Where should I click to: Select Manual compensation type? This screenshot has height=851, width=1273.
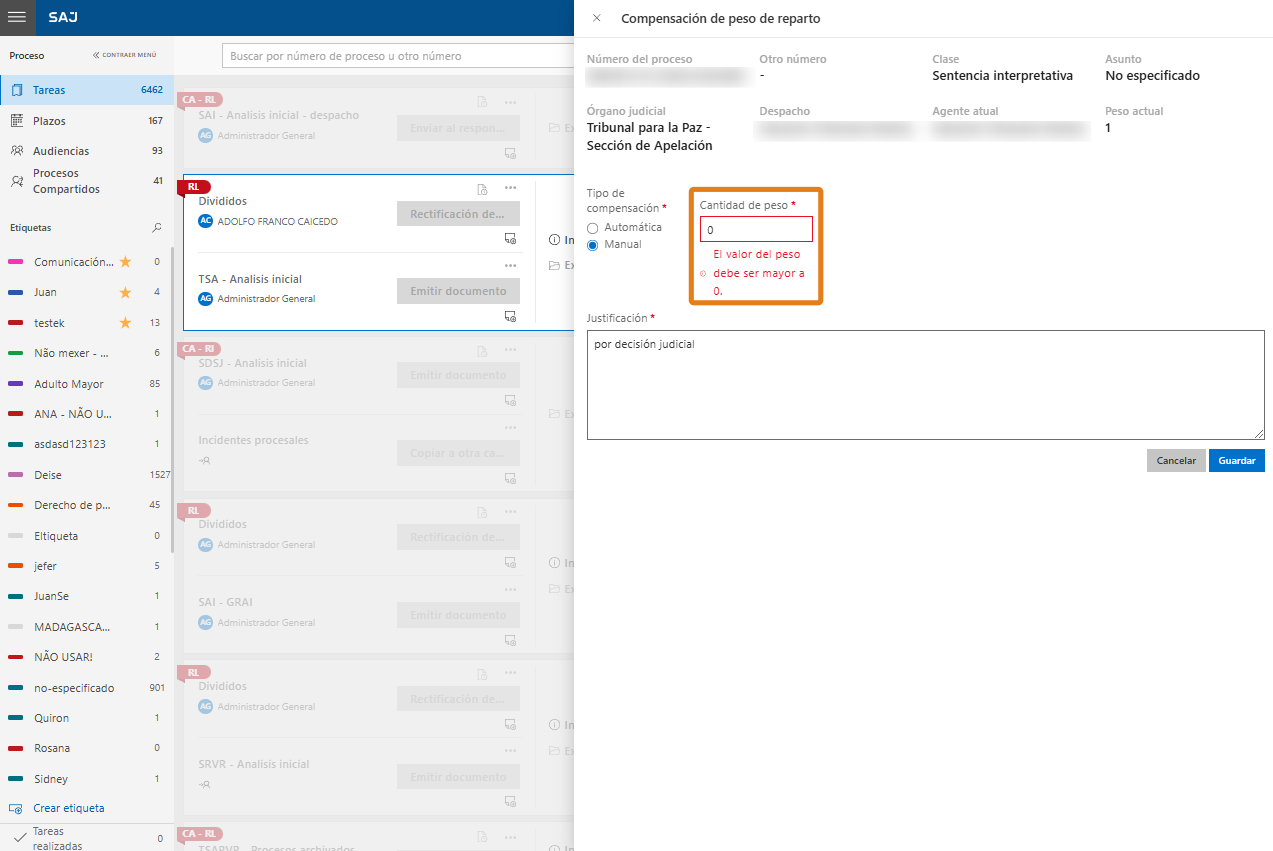point(592,245)
